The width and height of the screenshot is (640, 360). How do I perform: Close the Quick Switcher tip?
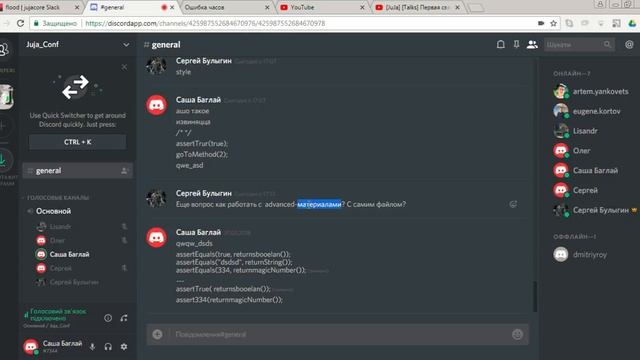(124, 67)
